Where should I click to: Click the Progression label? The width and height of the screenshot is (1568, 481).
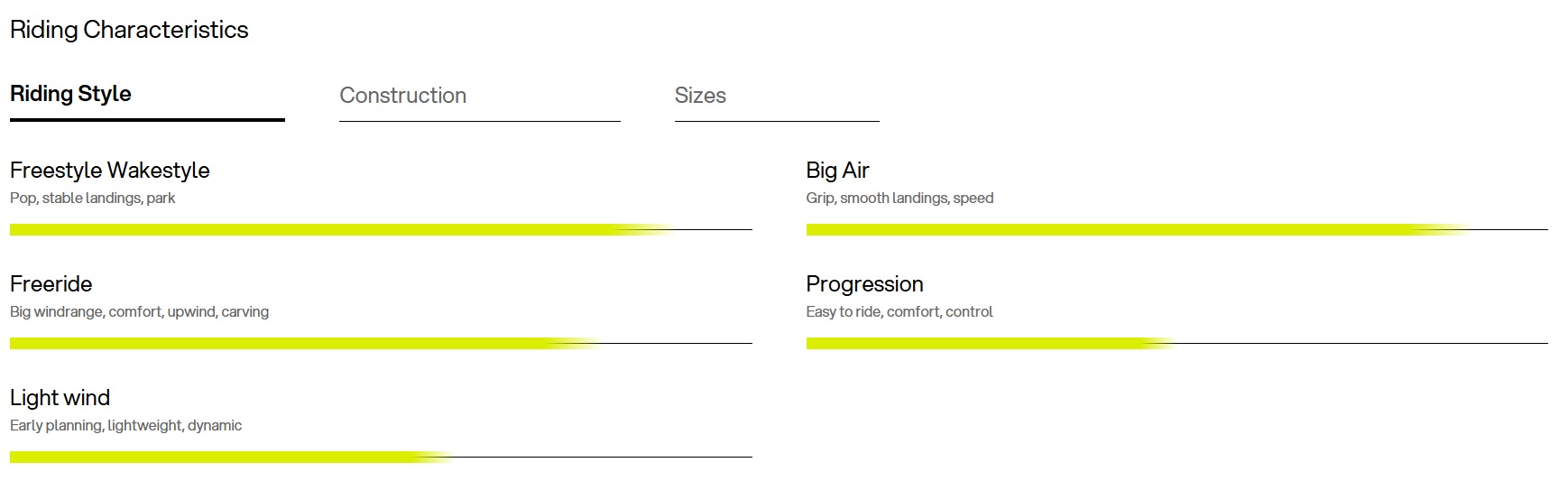tap(864, 284)
